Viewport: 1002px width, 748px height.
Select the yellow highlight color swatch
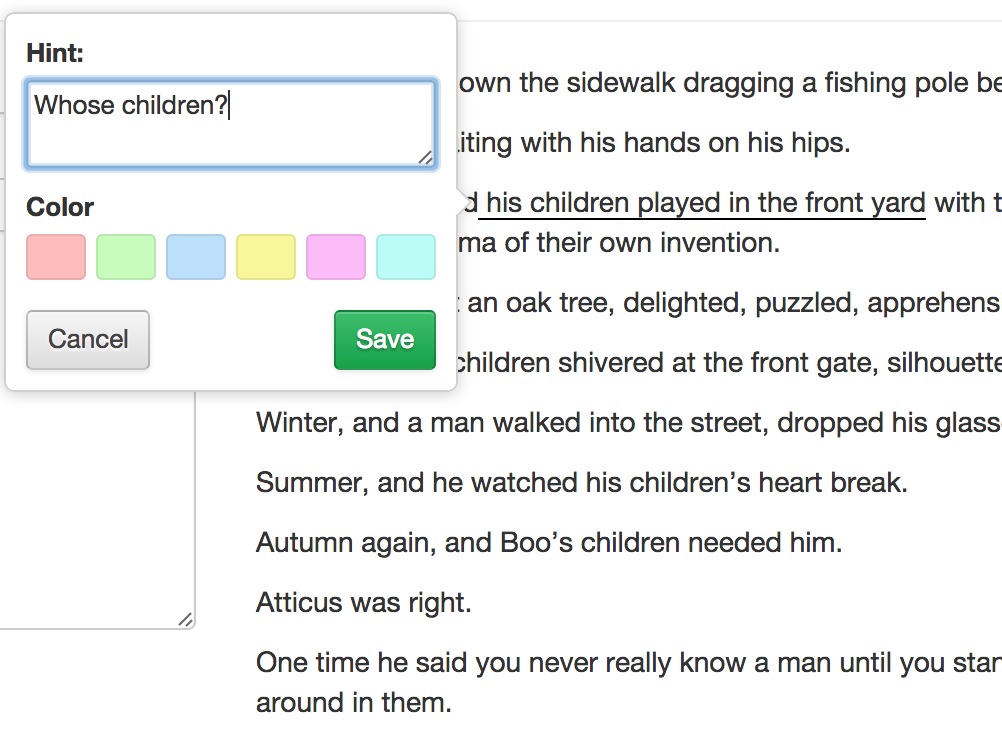pyautogui.click(x=265, y=257)
